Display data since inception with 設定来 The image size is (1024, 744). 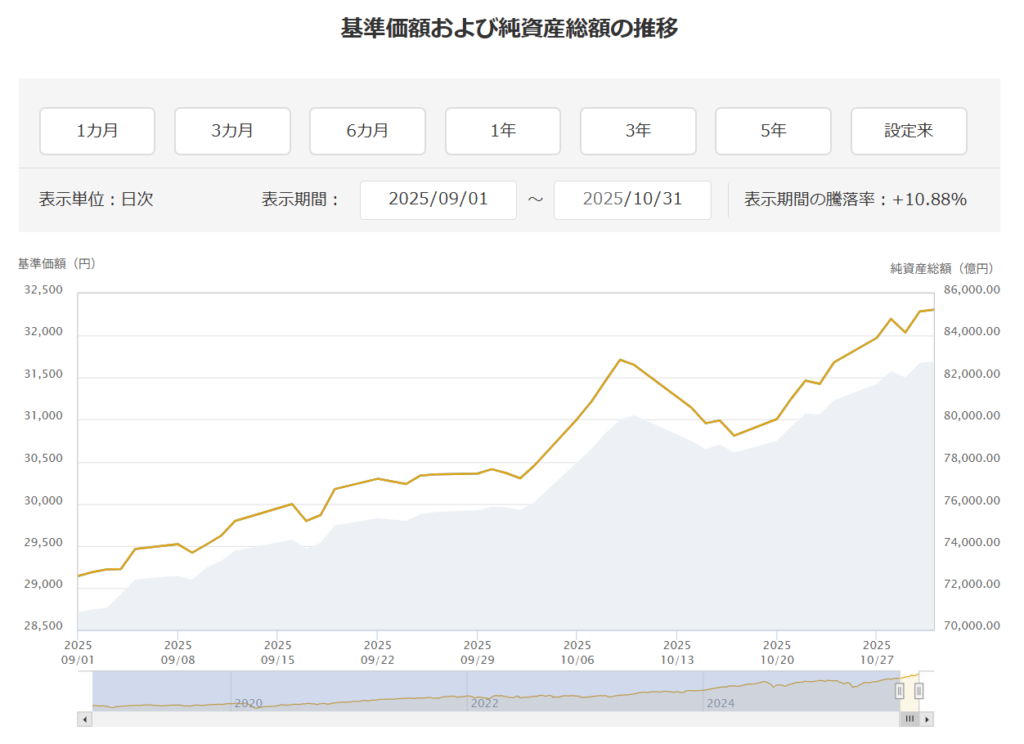pyautogui.click(x=908, y=131)
